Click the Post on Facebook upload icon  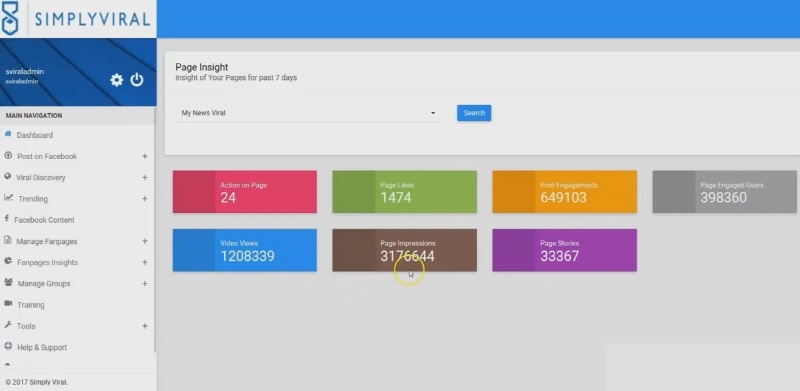pos(8,156)
